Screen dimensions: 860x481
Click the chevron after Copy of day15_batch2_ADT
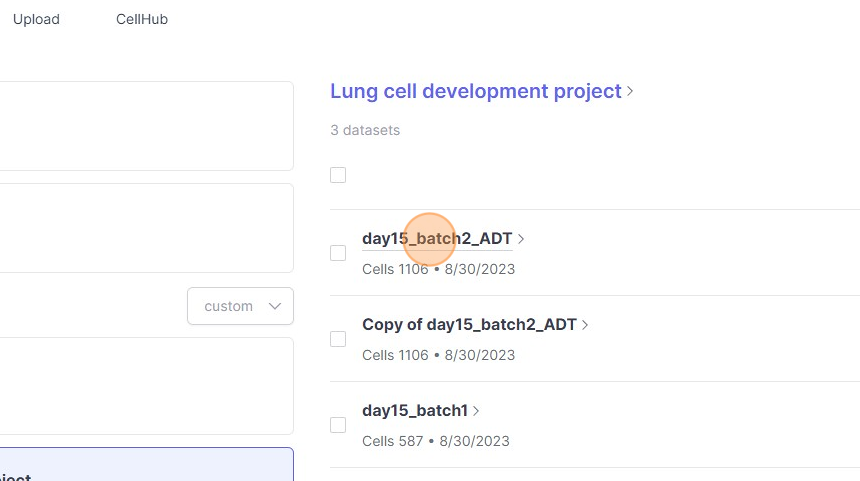[586, 325]
